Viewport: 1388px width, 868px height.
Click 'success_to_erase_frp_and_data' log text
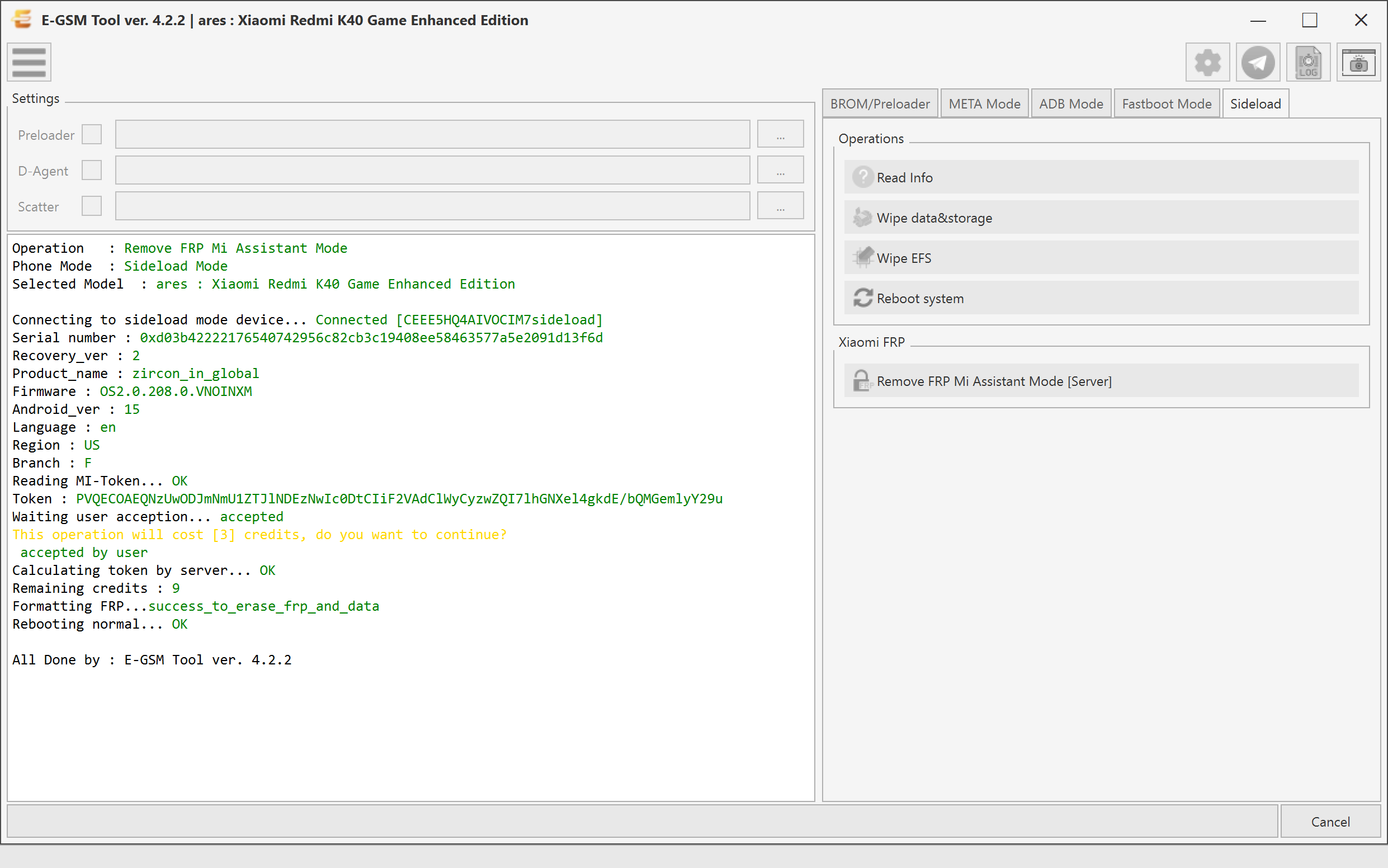pyautogui.click(x=263, y=606)
